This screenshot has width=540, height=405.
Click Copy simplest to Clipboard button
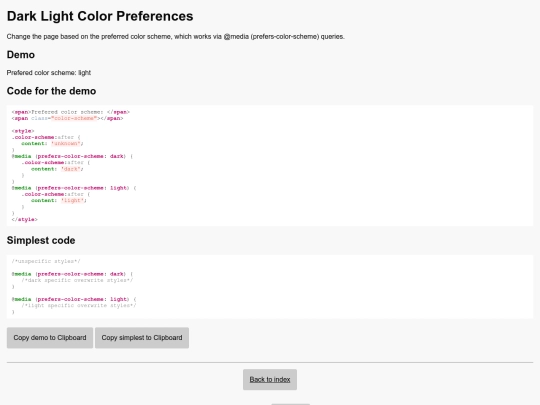point(142,338)
